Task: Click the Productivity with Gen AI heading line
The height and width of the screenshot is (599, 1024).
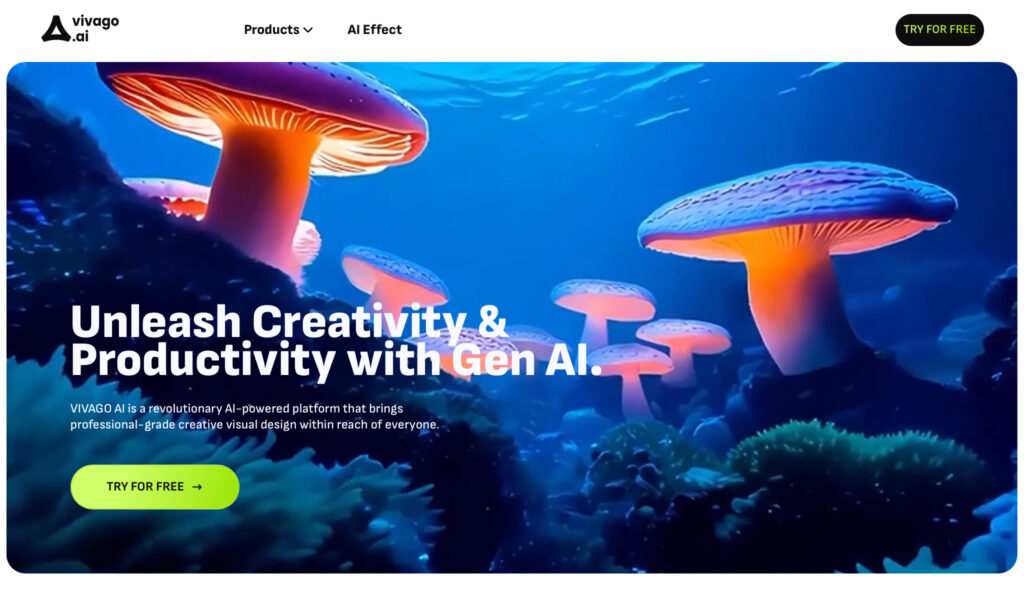Action: coord(336,360)
